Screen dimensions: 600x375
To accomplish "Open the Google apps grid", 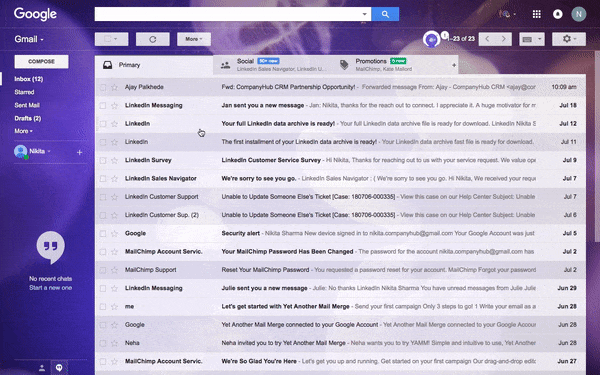I will [536, 14].
